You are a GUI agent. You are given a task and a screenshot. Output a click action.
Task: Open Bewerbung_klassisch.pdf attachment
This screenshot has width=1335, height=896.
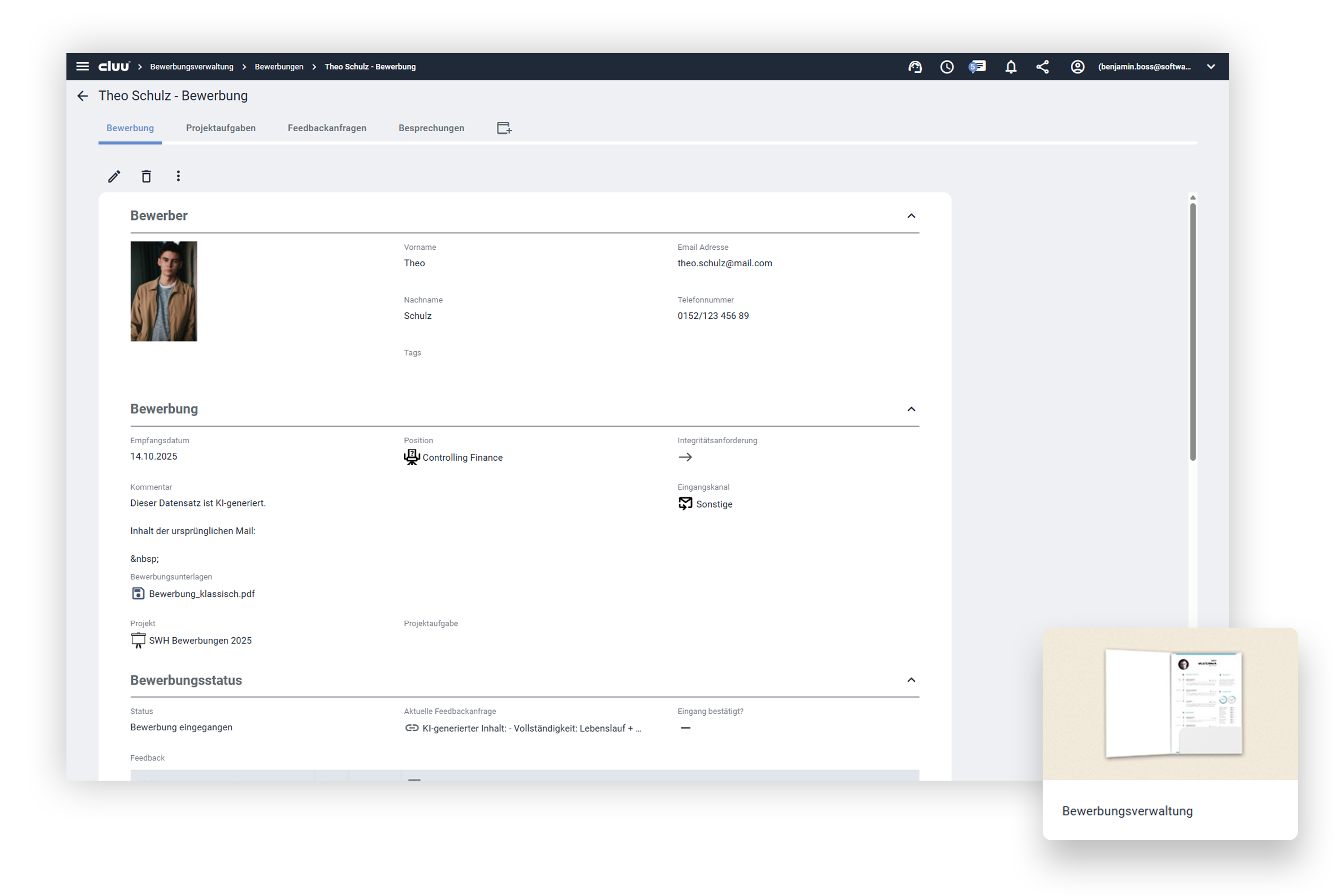201,594
